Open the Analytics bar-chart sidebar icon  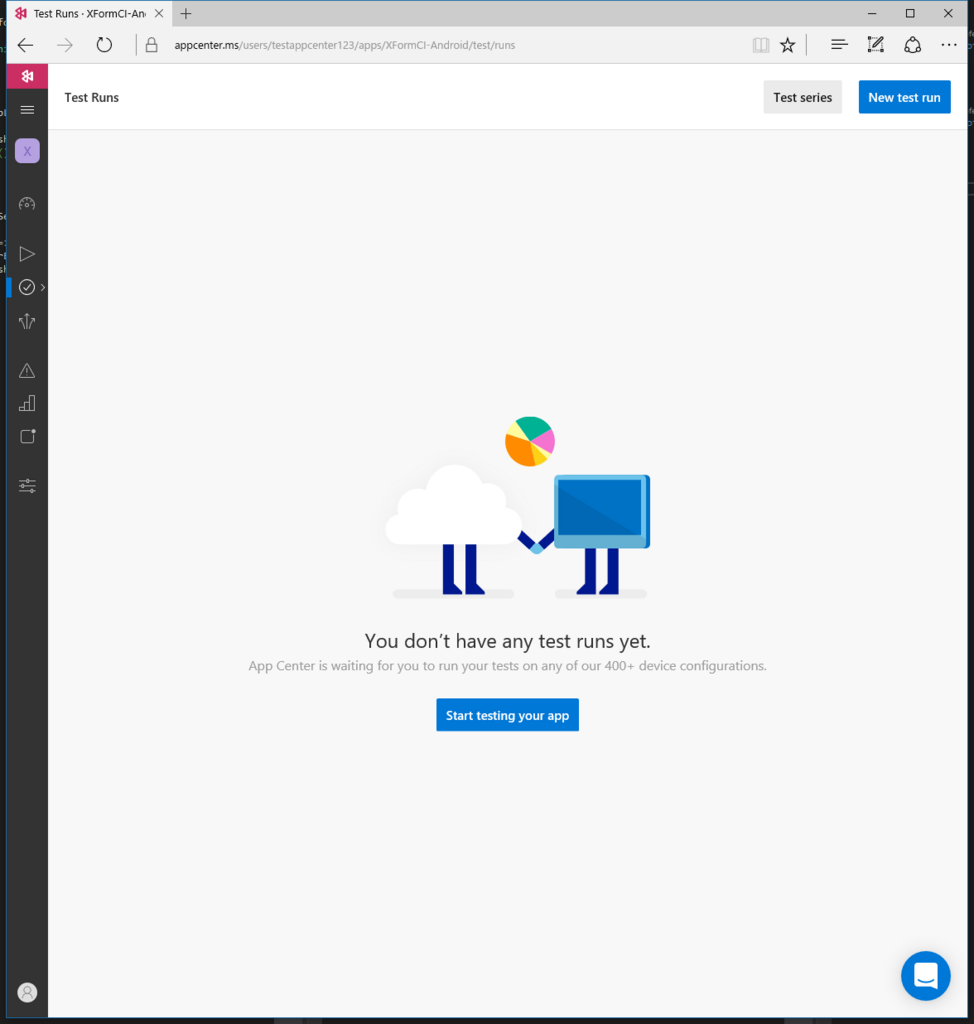[27, 403]
